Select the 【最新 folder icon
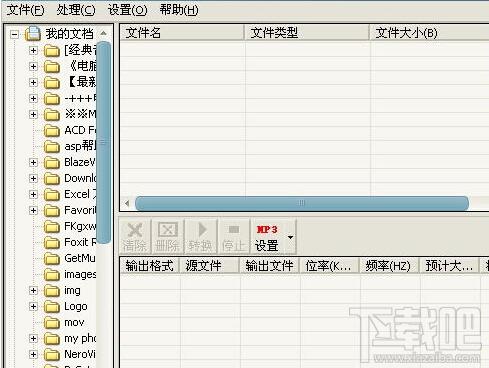Viewport: 489px width, 368px height. [52, 83]
